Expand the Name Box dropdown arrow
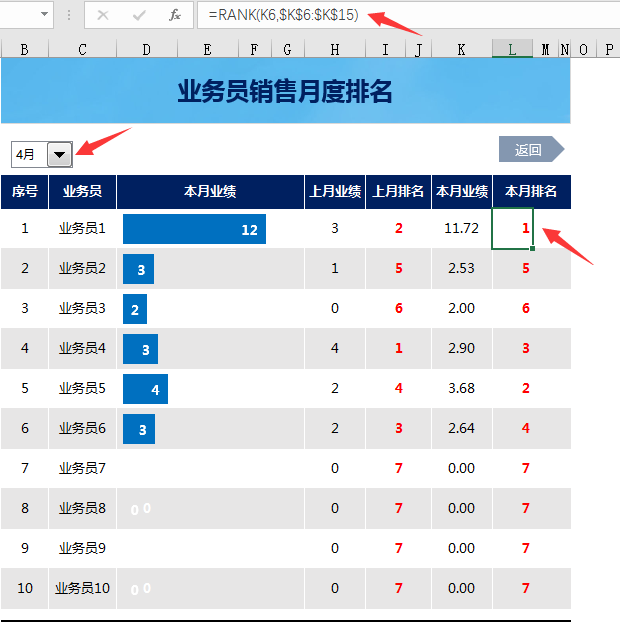The image size is (620, 633). click(44, 15)
